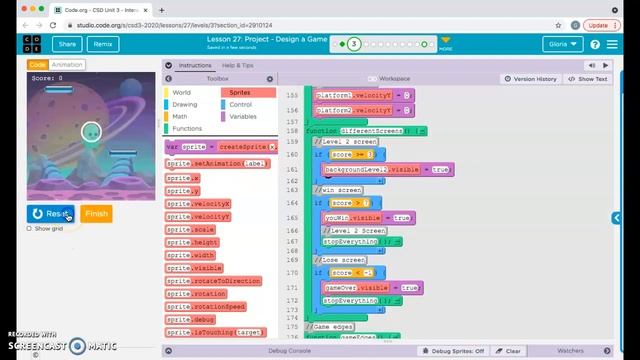Click the orange Finish button
Screen dimensions: 640x360
coord(96,213)
